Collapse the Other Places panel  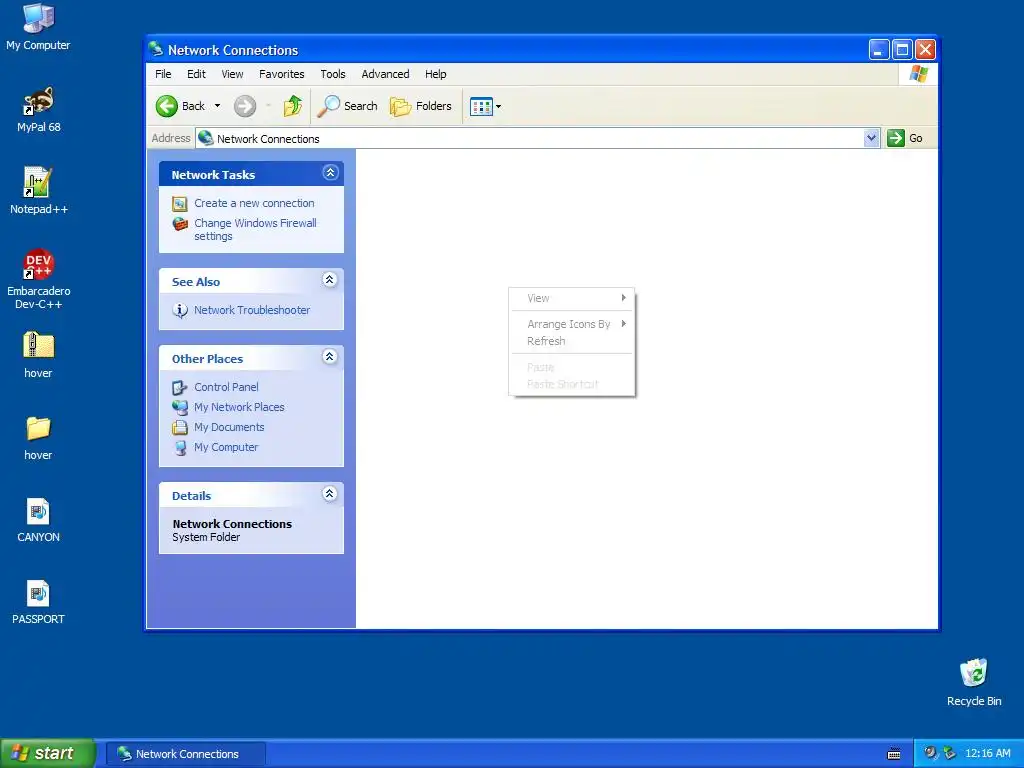(330, 357)
